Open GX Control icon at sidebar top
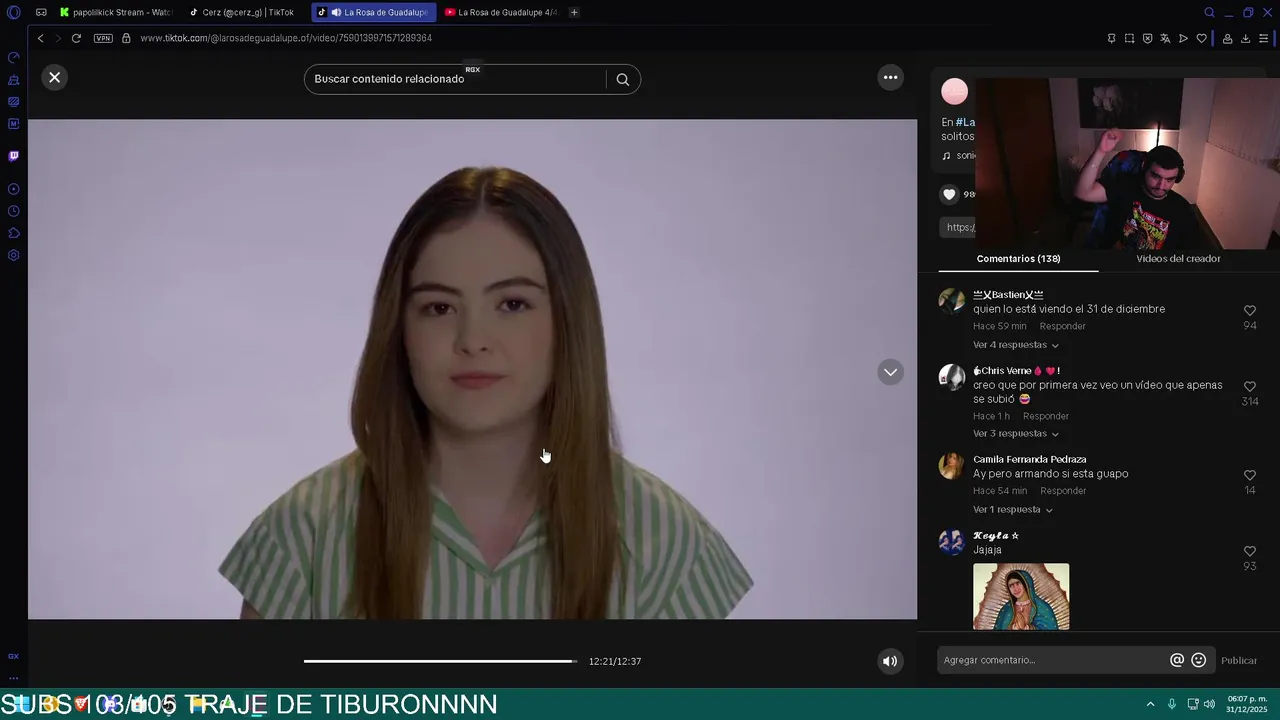Image resolution: width=1280 pixels, height=720 pixels. point(13,57)
